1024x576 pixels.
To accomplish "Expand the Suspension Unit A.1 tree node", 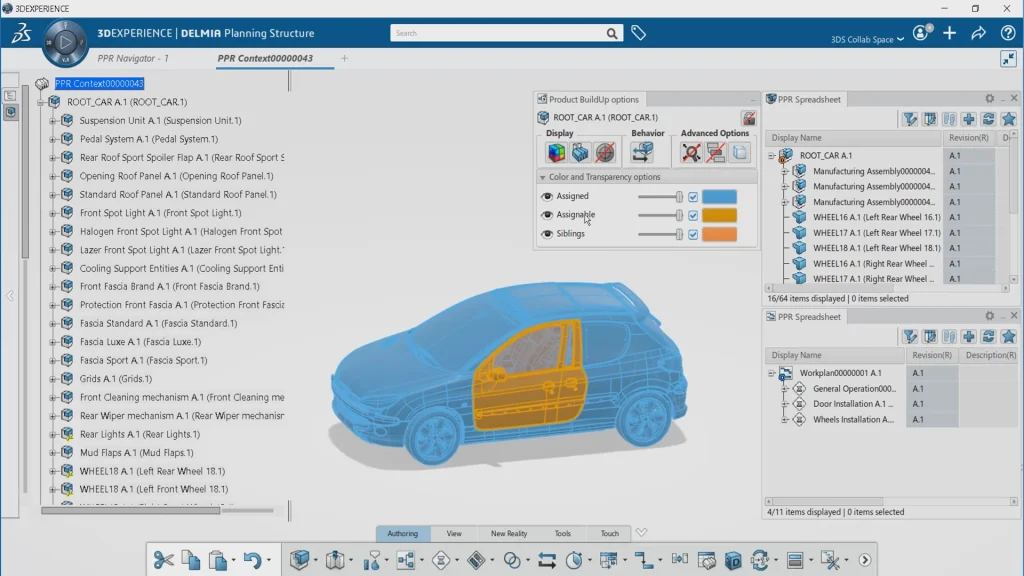I will point(53,121).
